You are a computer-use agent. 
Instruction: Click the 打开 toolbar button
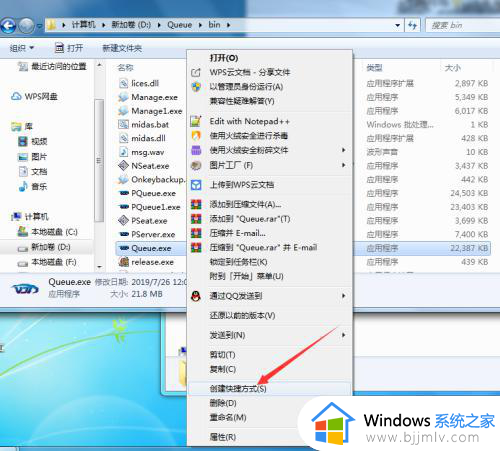click(69, 48)
